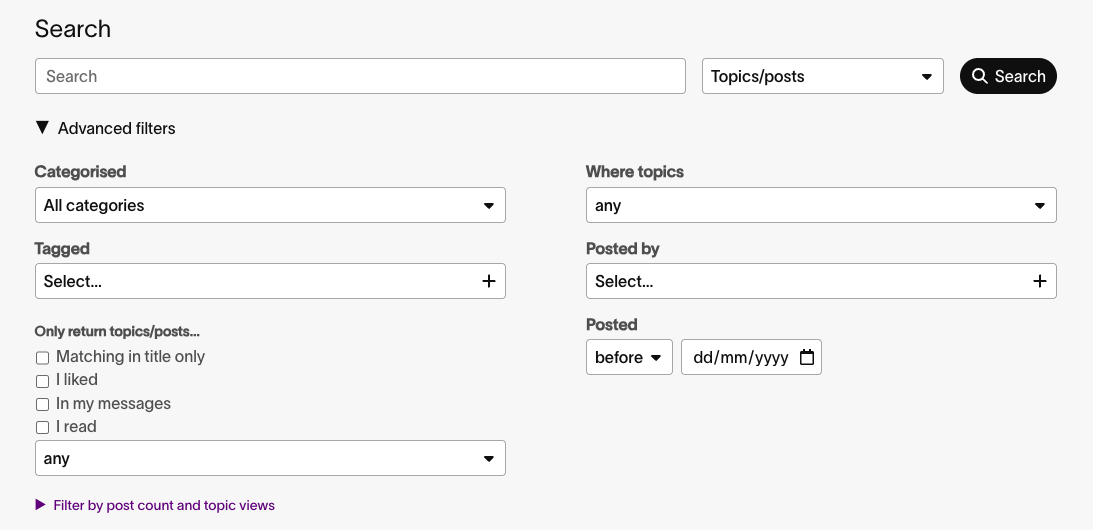Click the magnifier Search button
This screenshot has width=1093, height=530.
click(x=1008, y=76)
